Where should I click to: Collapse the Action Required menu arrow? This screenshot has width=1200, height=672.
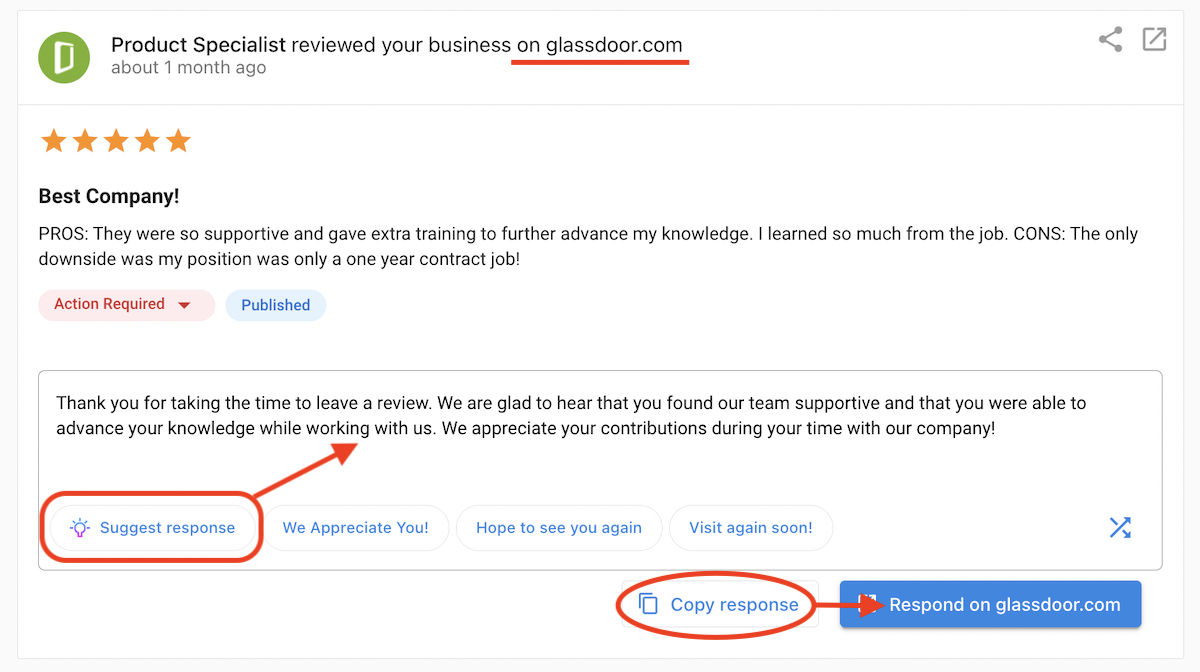tap(186, 305)
